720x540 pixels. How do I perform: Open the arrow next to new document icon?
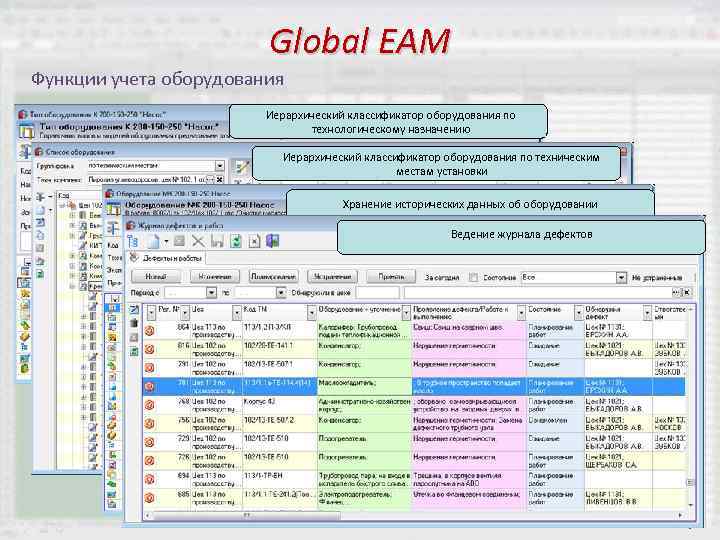166,241
